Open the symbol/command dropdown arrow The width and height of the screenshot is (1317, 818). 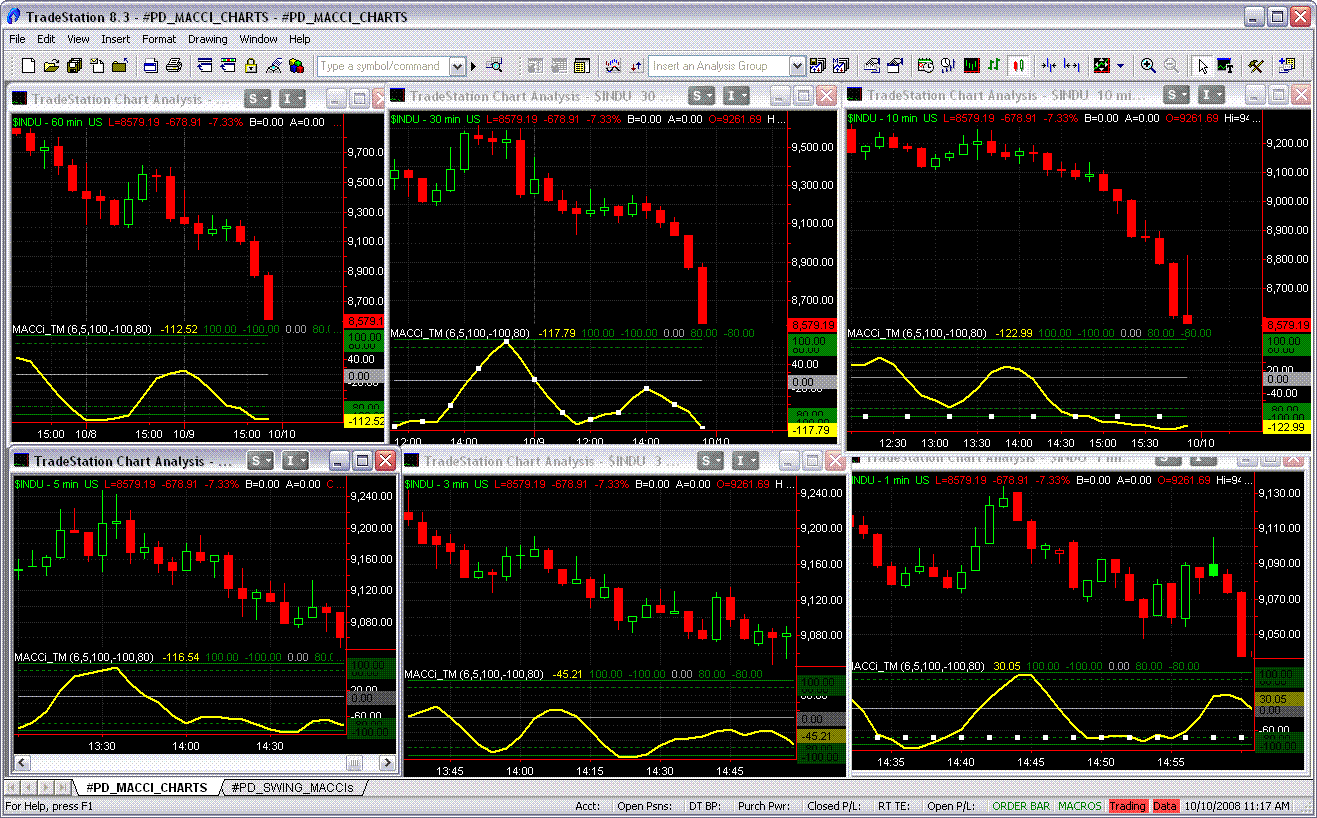pos(458,66)
